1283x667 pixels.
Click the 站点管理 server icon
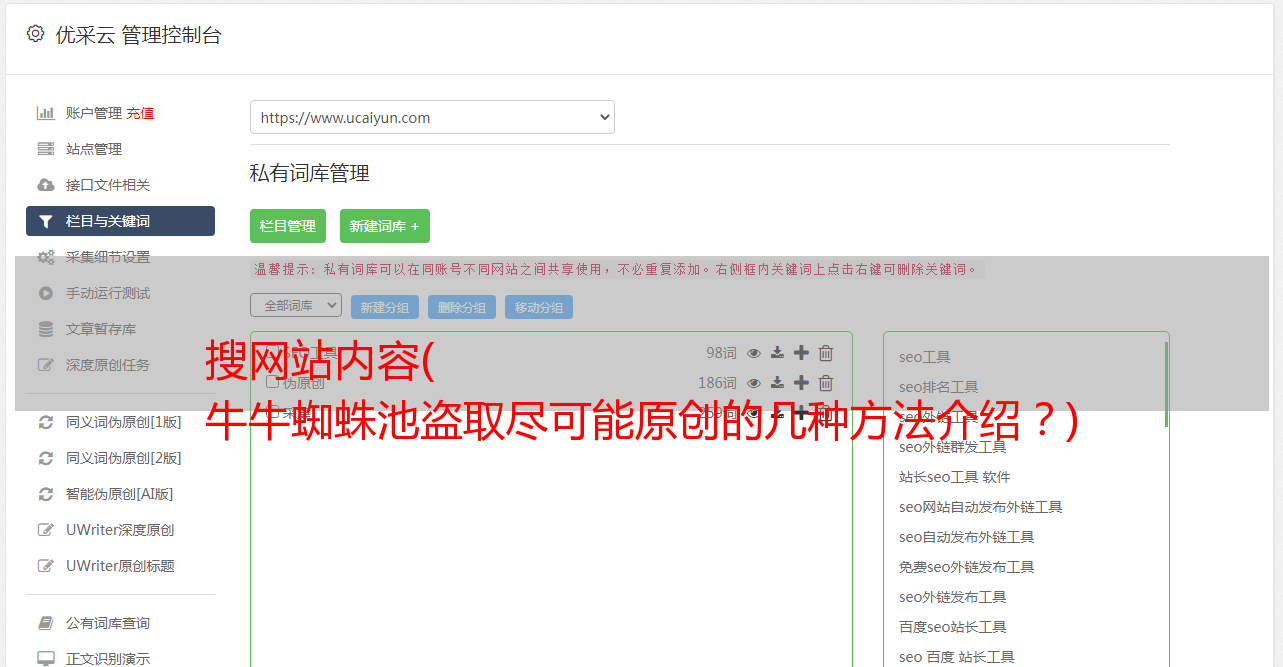coord(46,149)
